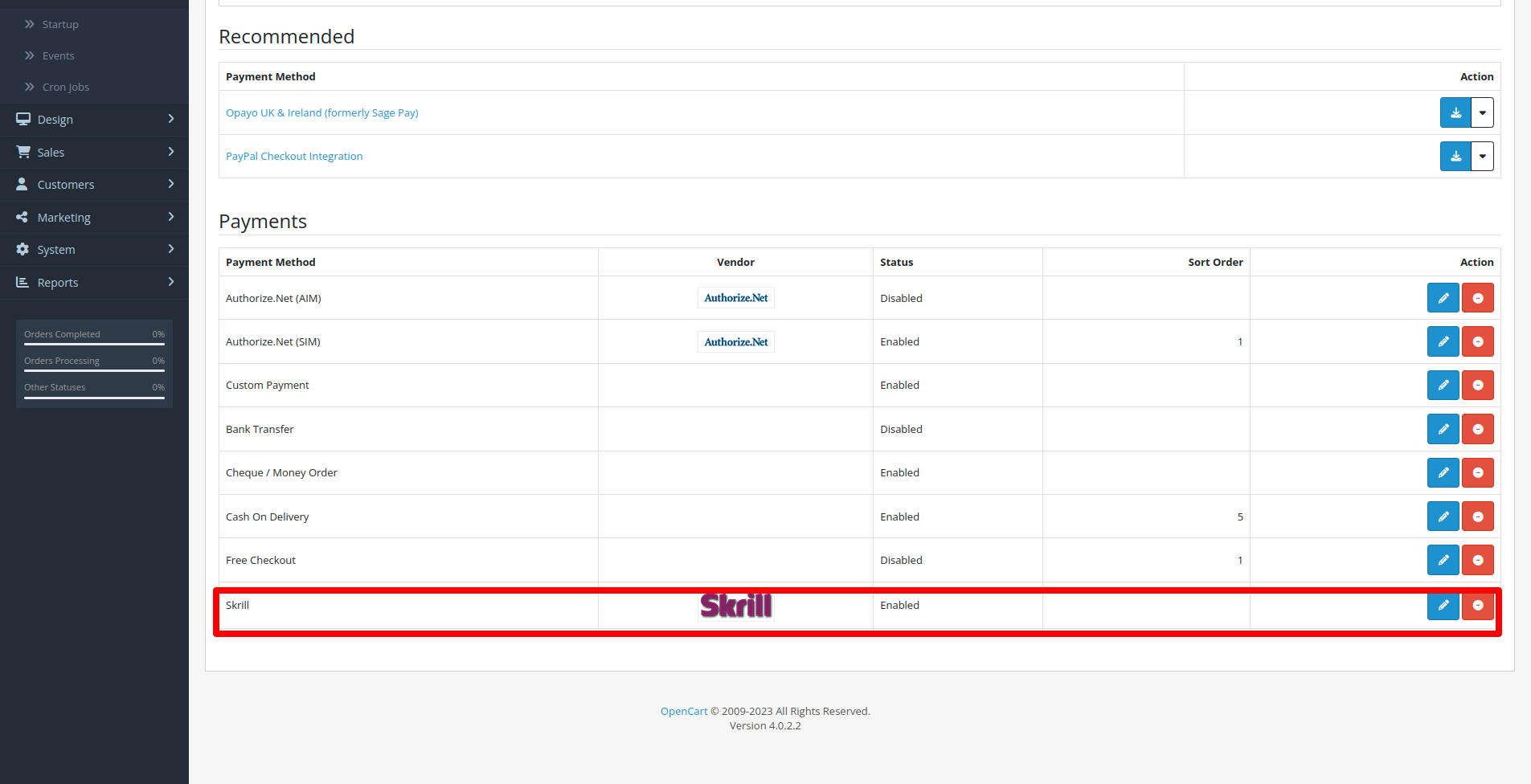Click the Customers person icon
The height and width of the screenshot is (784, 1531).
click(23, 184)
